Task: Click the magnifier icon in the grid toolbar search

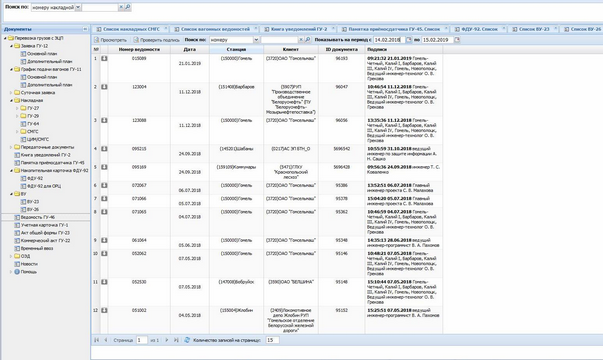Action: coord(308,40)
